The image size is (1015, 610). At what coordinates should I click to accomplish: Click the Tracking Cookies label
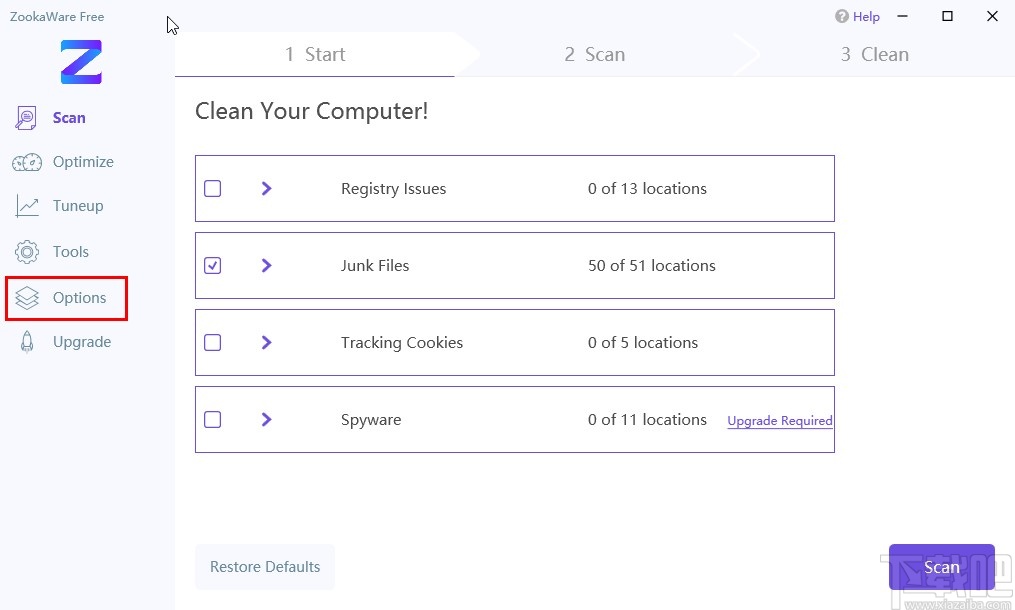pyautogui.click(x=402, y=343)
